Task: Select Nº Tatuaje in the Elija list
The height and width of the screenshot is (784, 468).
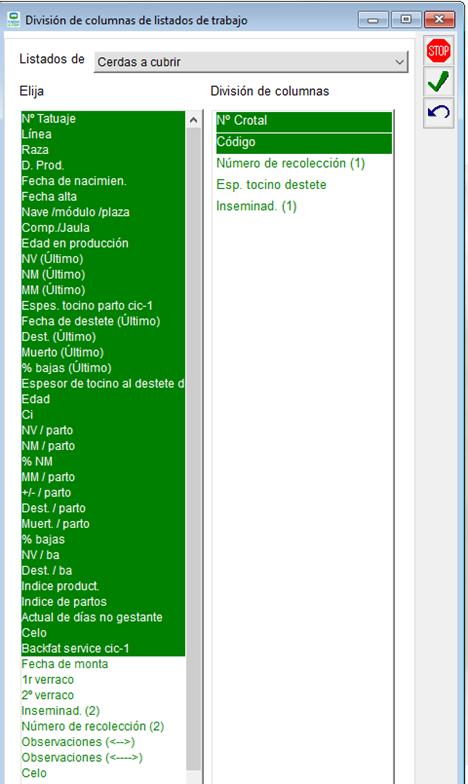Action: (x=103, y=118)
